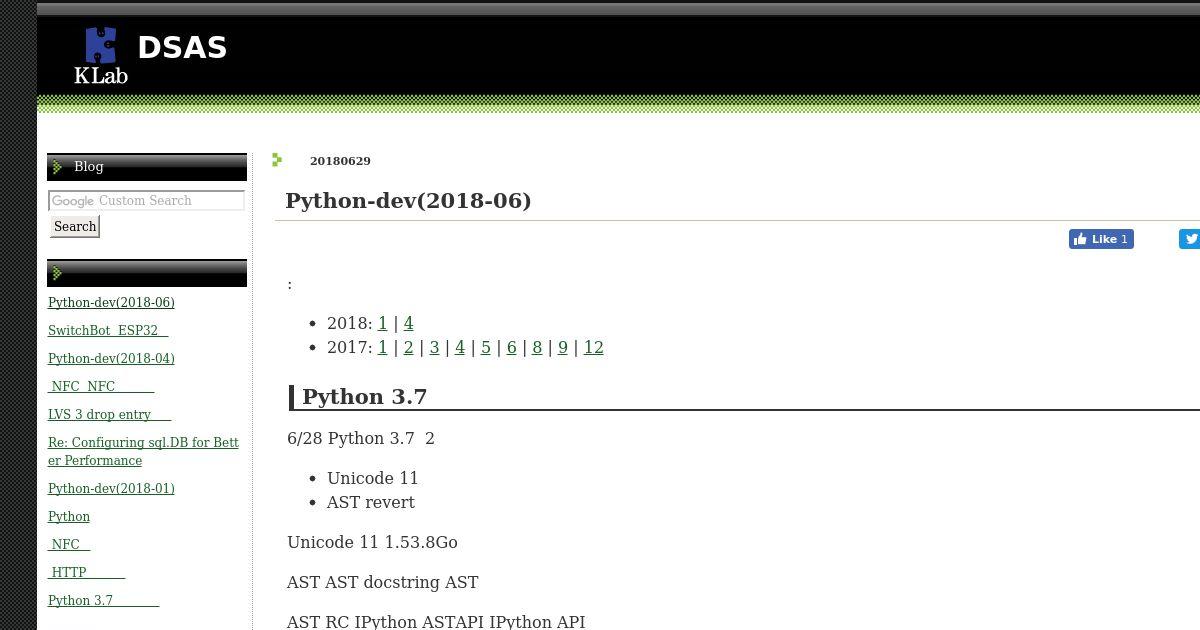Open the Python sidebar link

click(69, 517)
